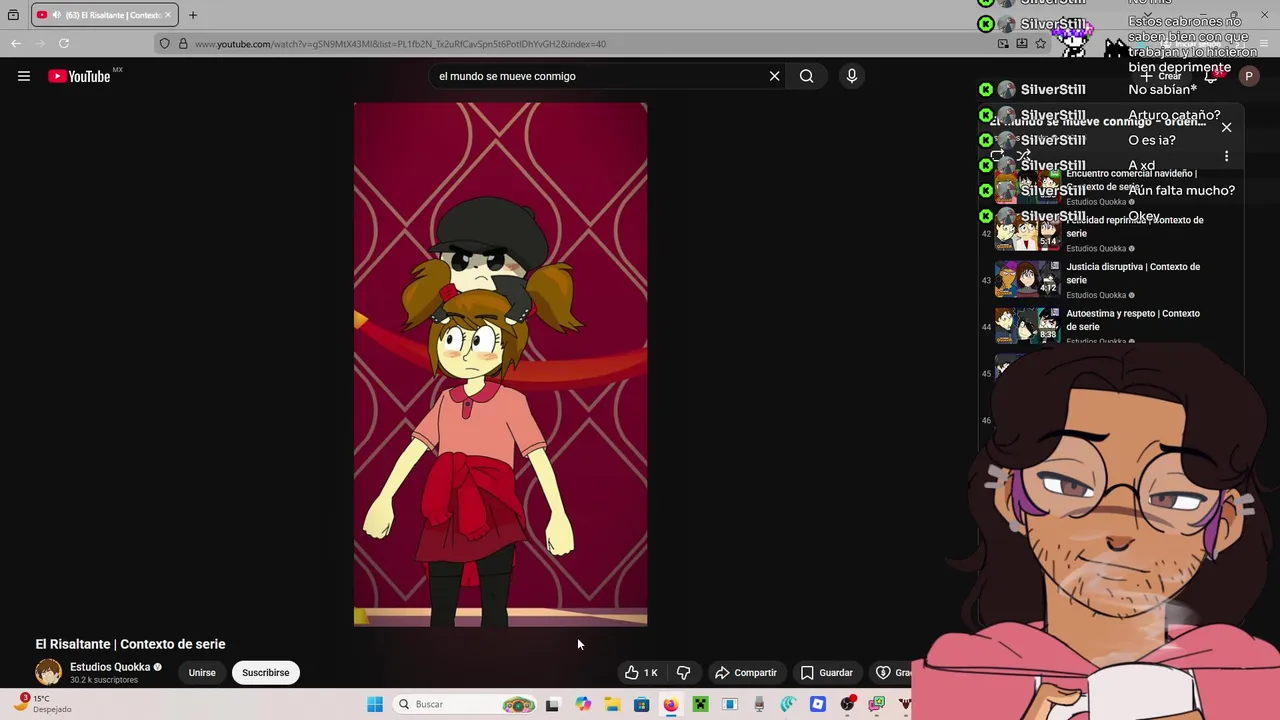Viewport: 1280px width, 720px height.
Task: Open File Explorer from the taskbar
Action: [612, 704]
